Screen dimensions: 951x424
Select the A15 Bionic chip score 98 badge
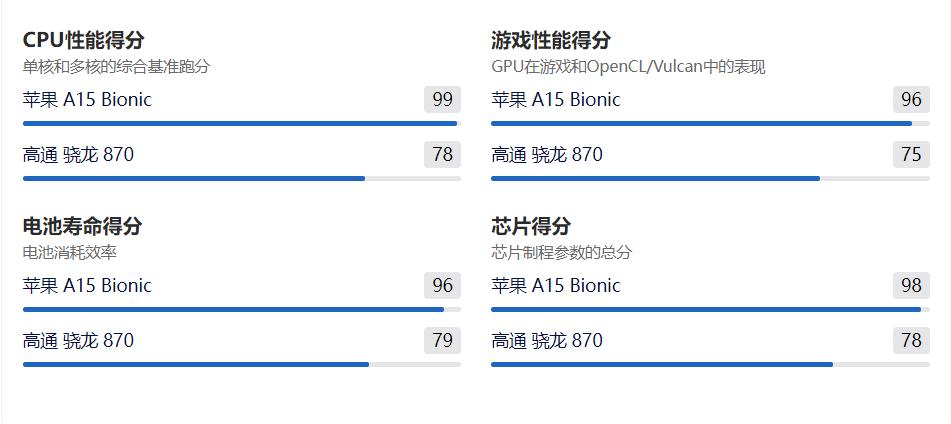(911, 285)
